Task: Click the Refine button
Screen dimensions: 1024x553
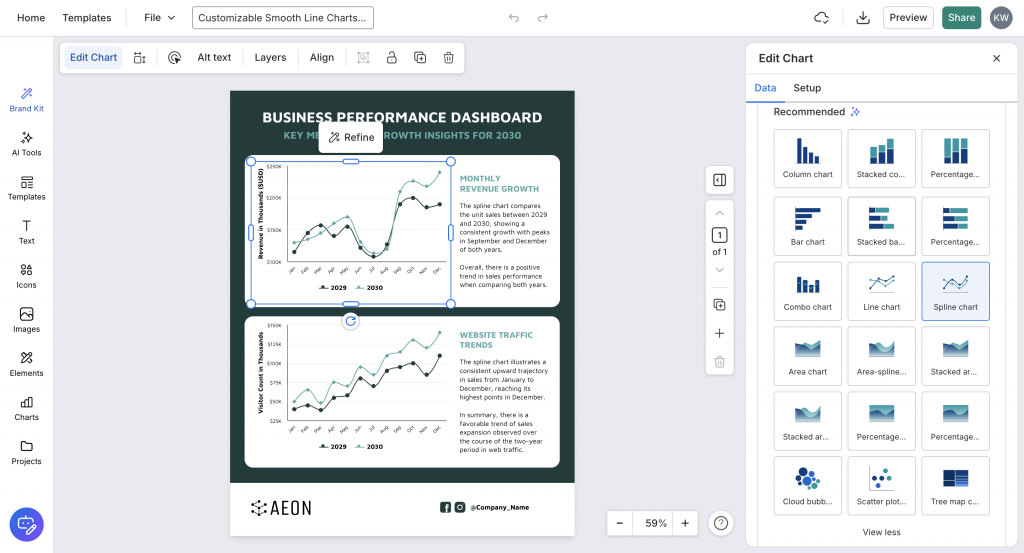Action: 351,137
